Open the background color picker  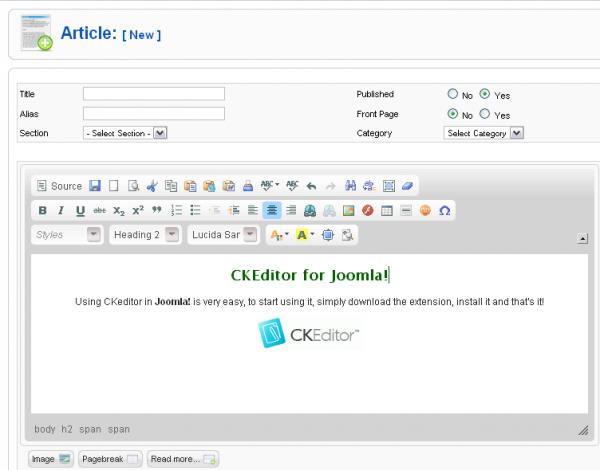click(x=305, y=235)
